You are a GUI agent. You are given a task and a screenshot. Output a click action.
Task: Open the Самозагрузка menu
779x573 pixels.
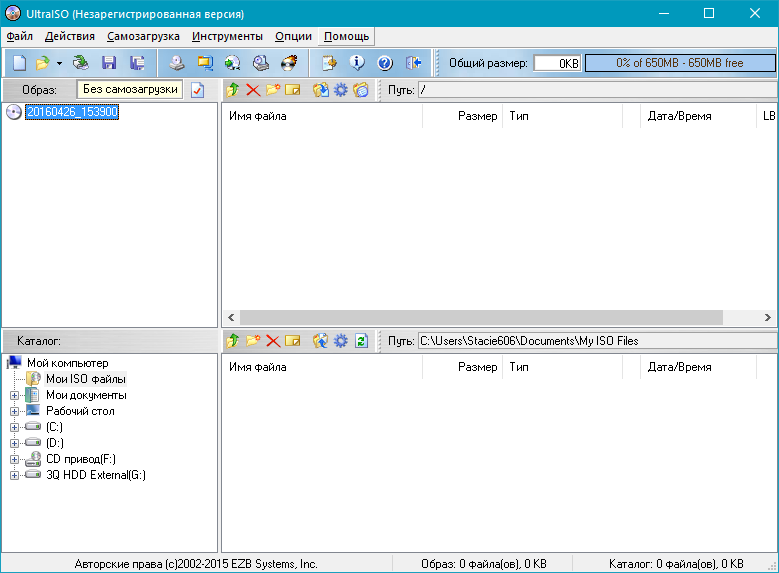pos(145,37)
